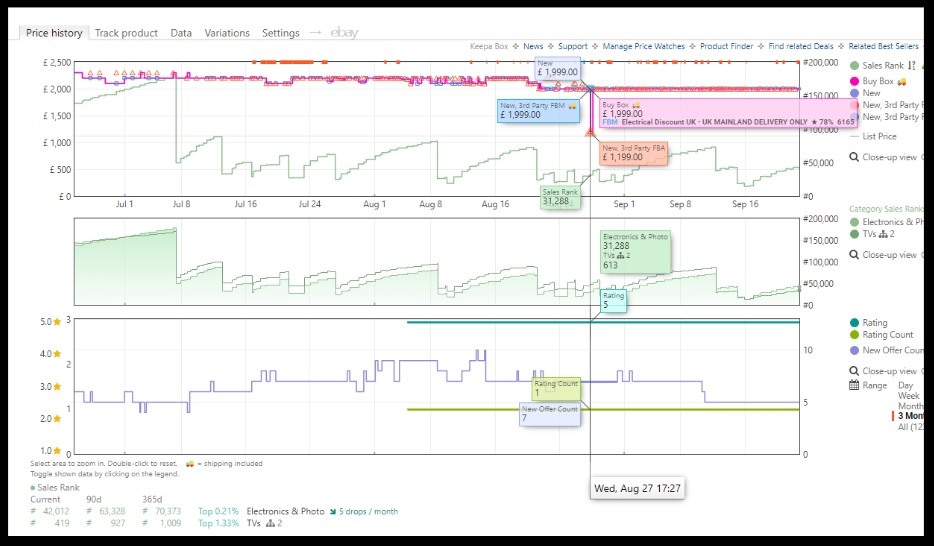Screen dimensions: 934x546
Task: Click the TVs category legend dot
Action: [x=854, y=234]
